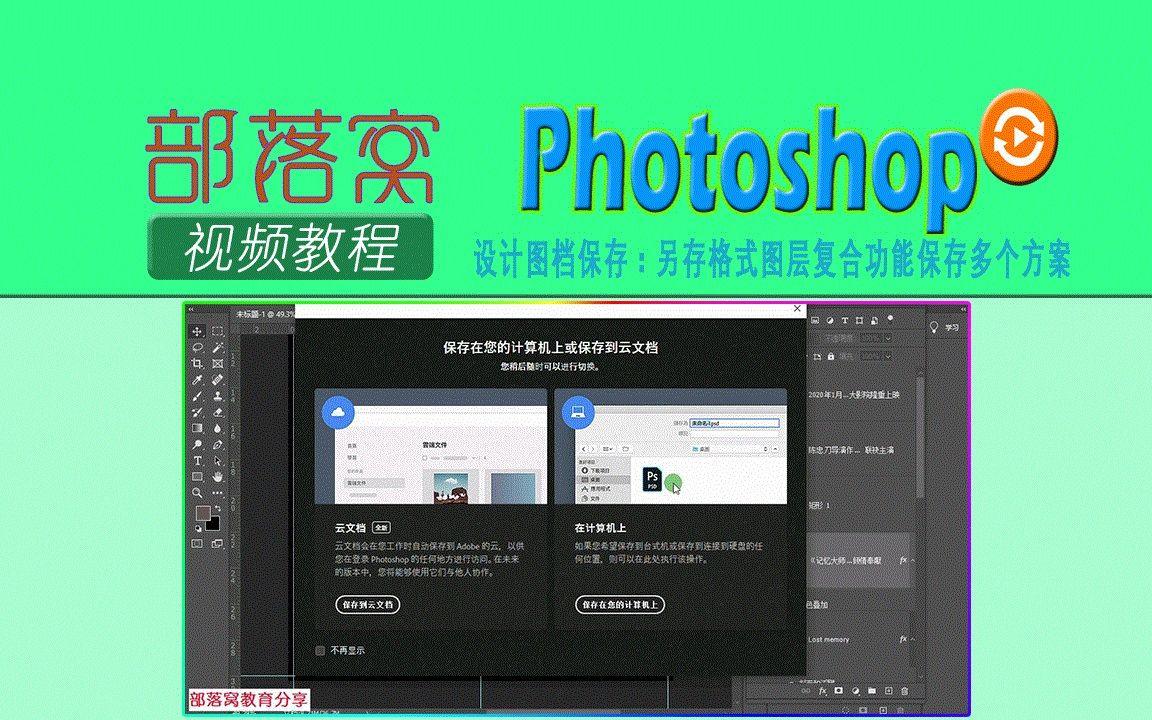Screen dimensions: 1152x720
Task: Open the 学习 (Learn) panel
Action: click(945, 328)
